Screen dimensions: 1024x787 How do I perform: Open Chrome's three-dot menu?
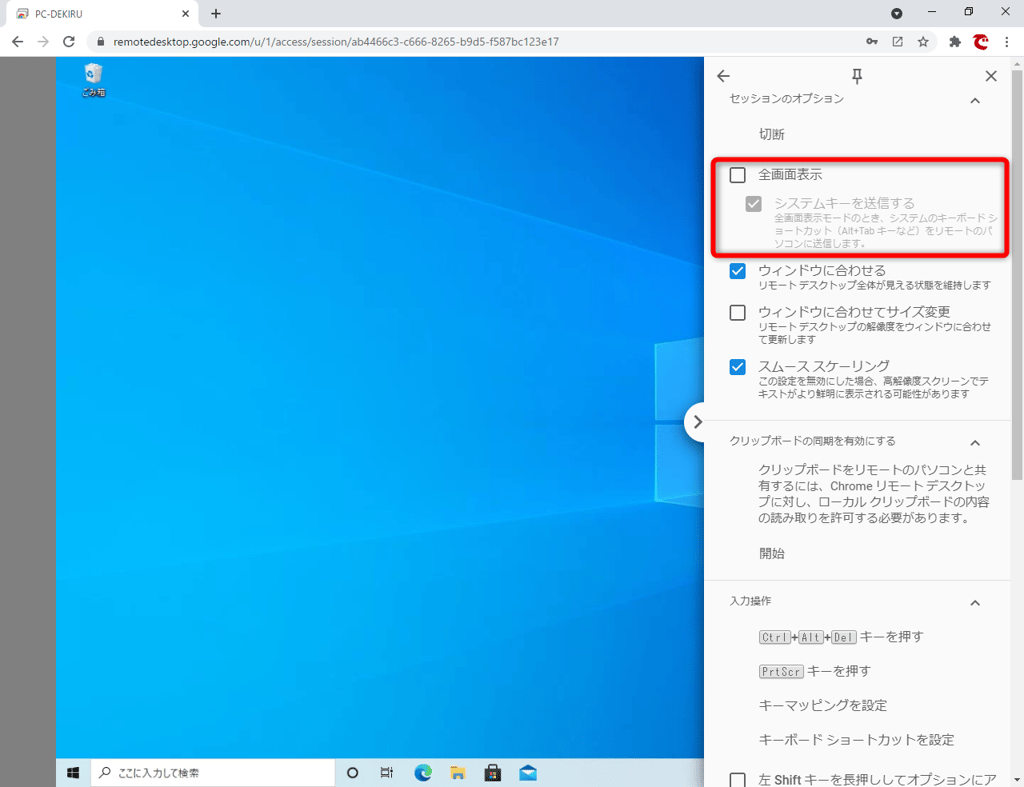tap(1005, 42)
